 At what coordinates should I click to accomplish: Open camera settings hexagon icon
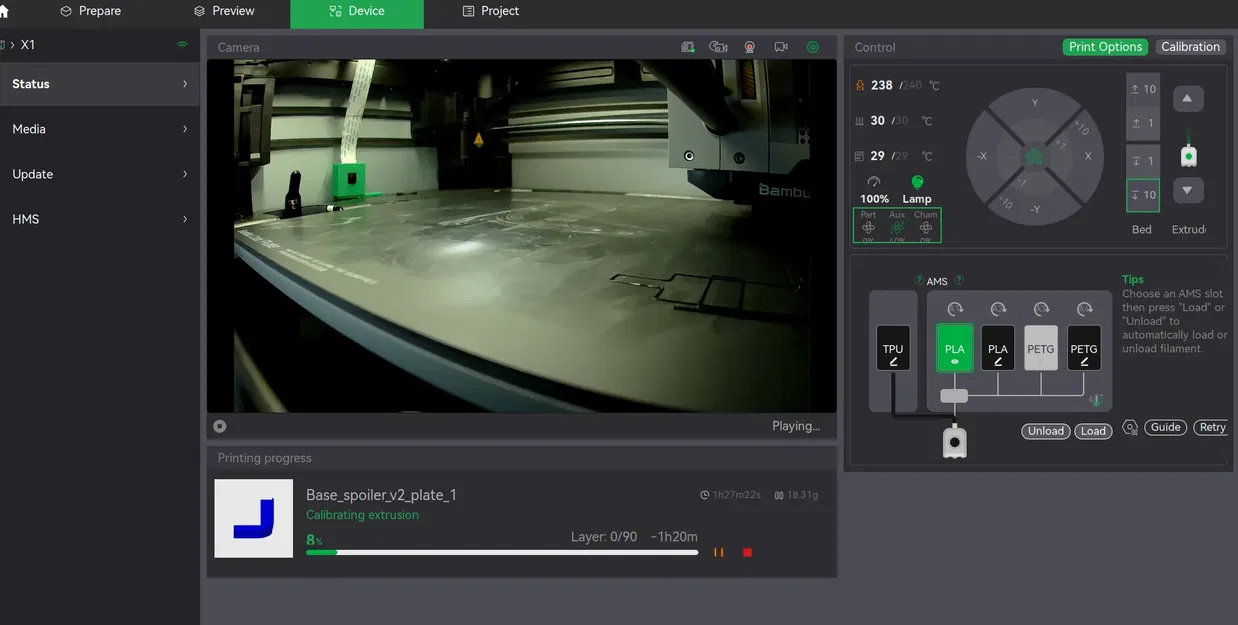click(x=813, y=47)
